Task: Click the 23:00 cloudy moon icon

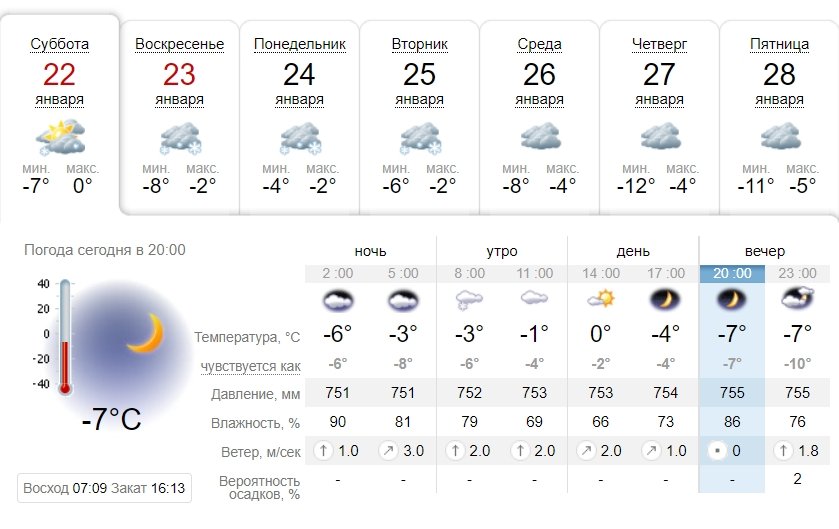Action: pos(797,298)
